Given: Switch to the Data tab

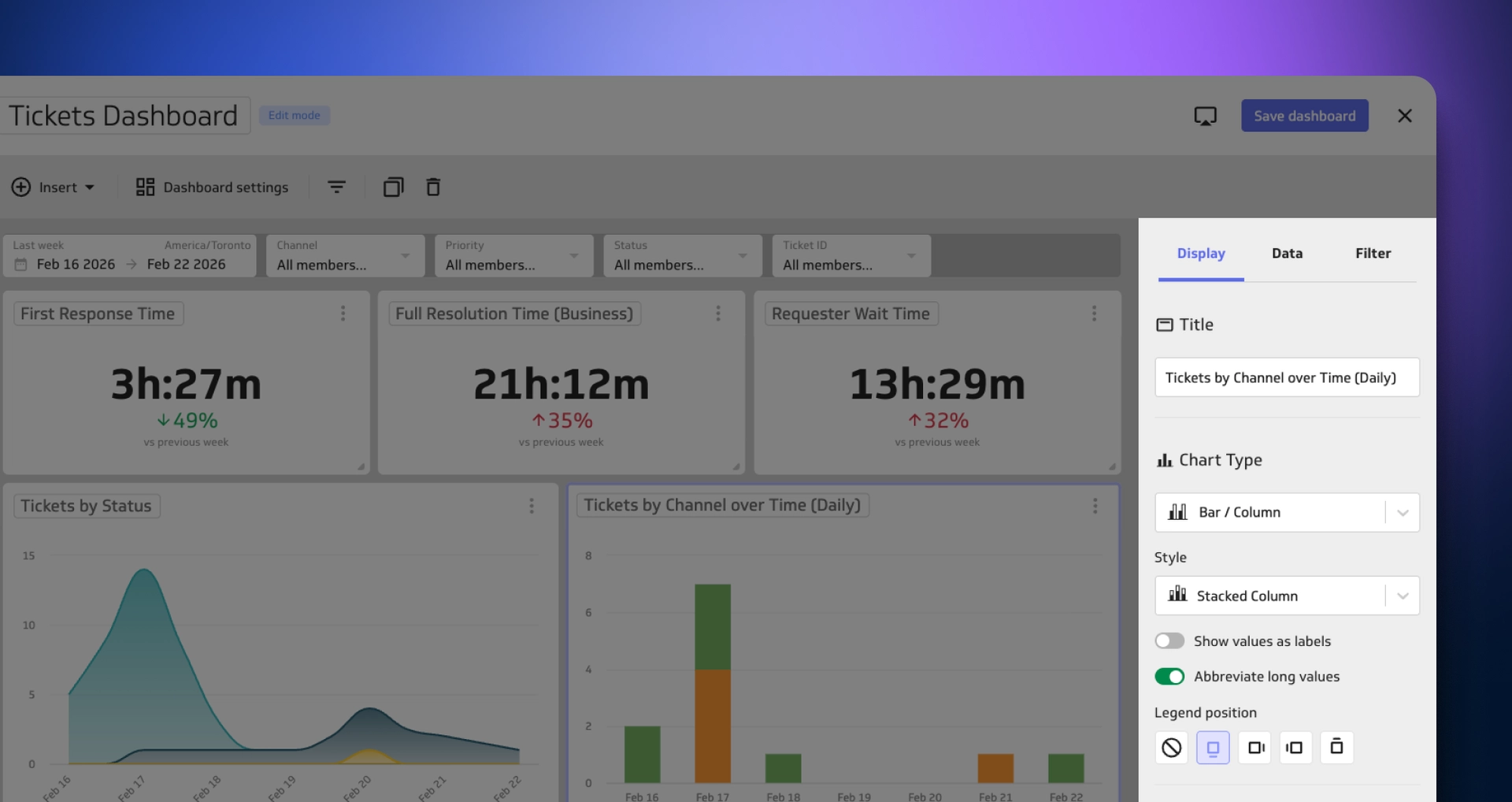Looking at the screenshot, I should pos(1287,253).
